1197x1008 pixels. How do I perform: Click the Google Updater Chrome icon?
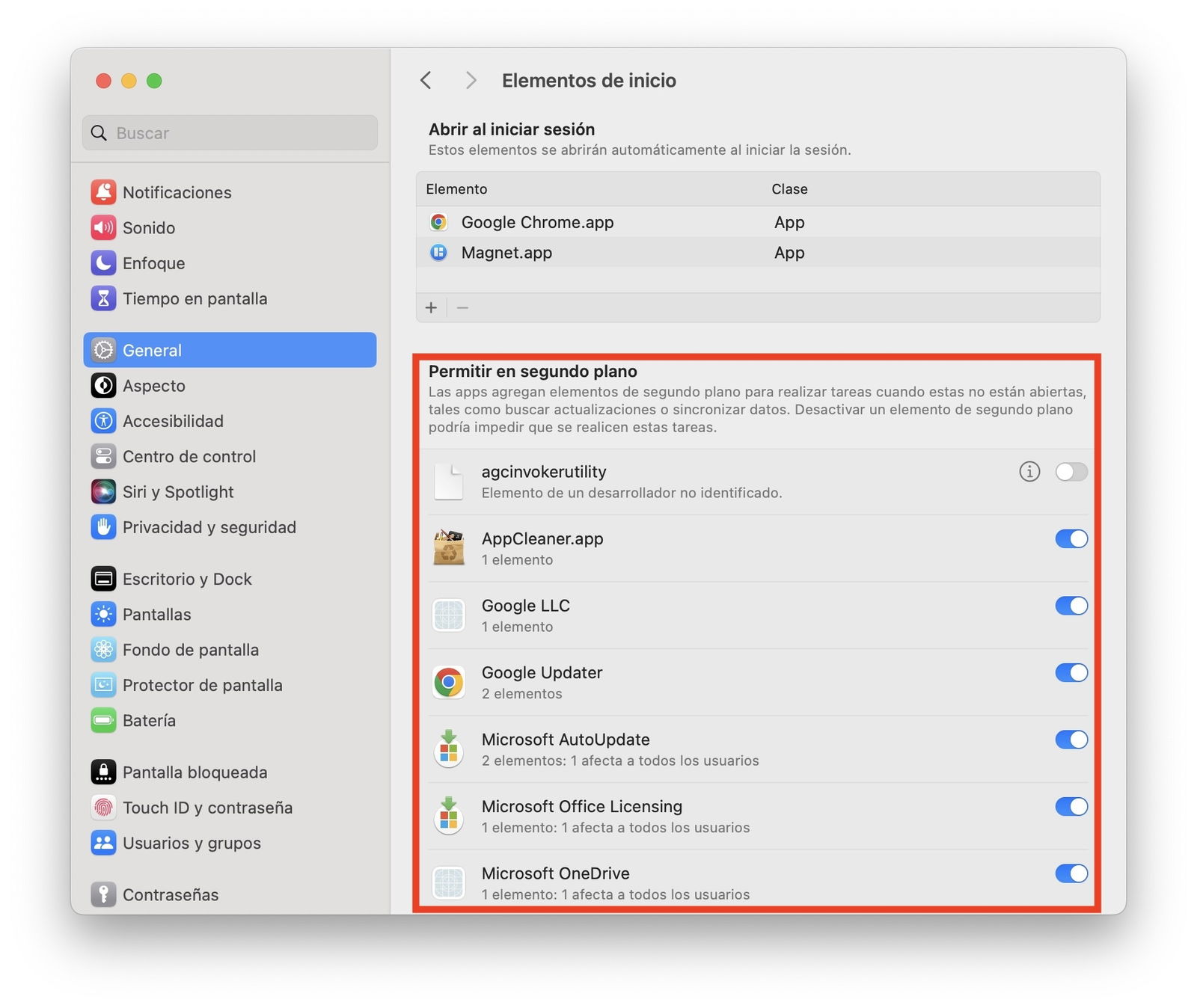coord(449,682)
